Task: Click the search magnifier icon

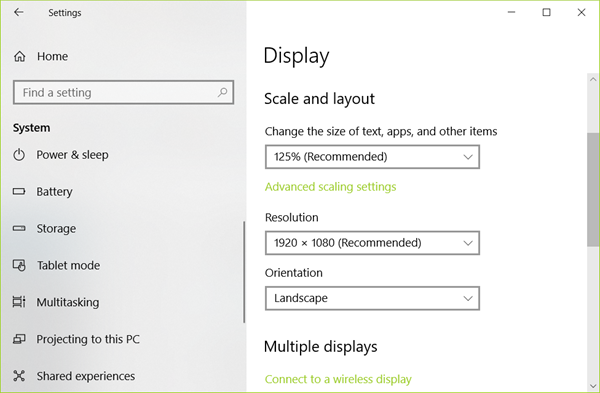Action: tap(222, 92)
